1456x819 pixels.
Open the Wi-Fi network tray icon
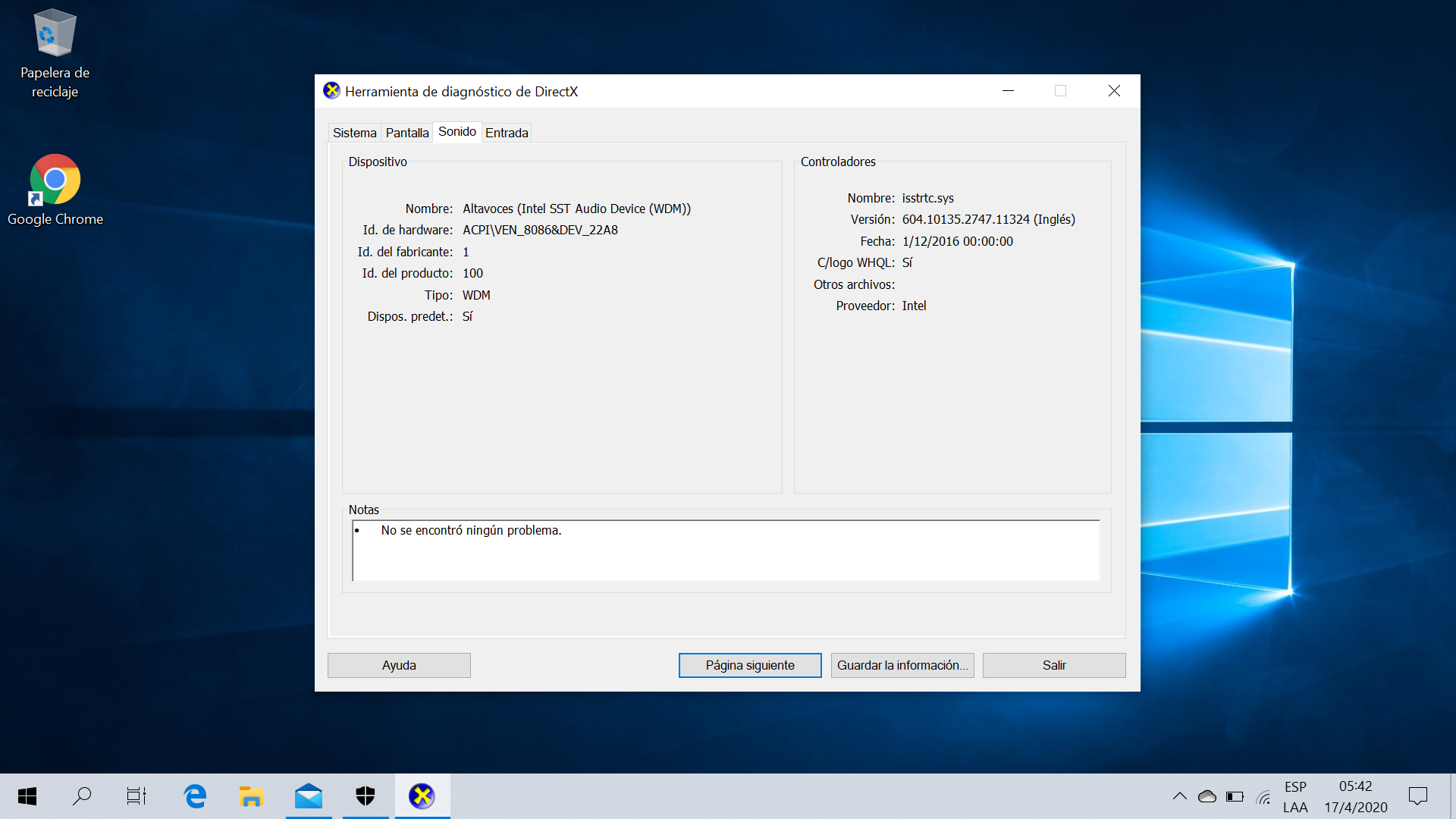pos(1263,796)
